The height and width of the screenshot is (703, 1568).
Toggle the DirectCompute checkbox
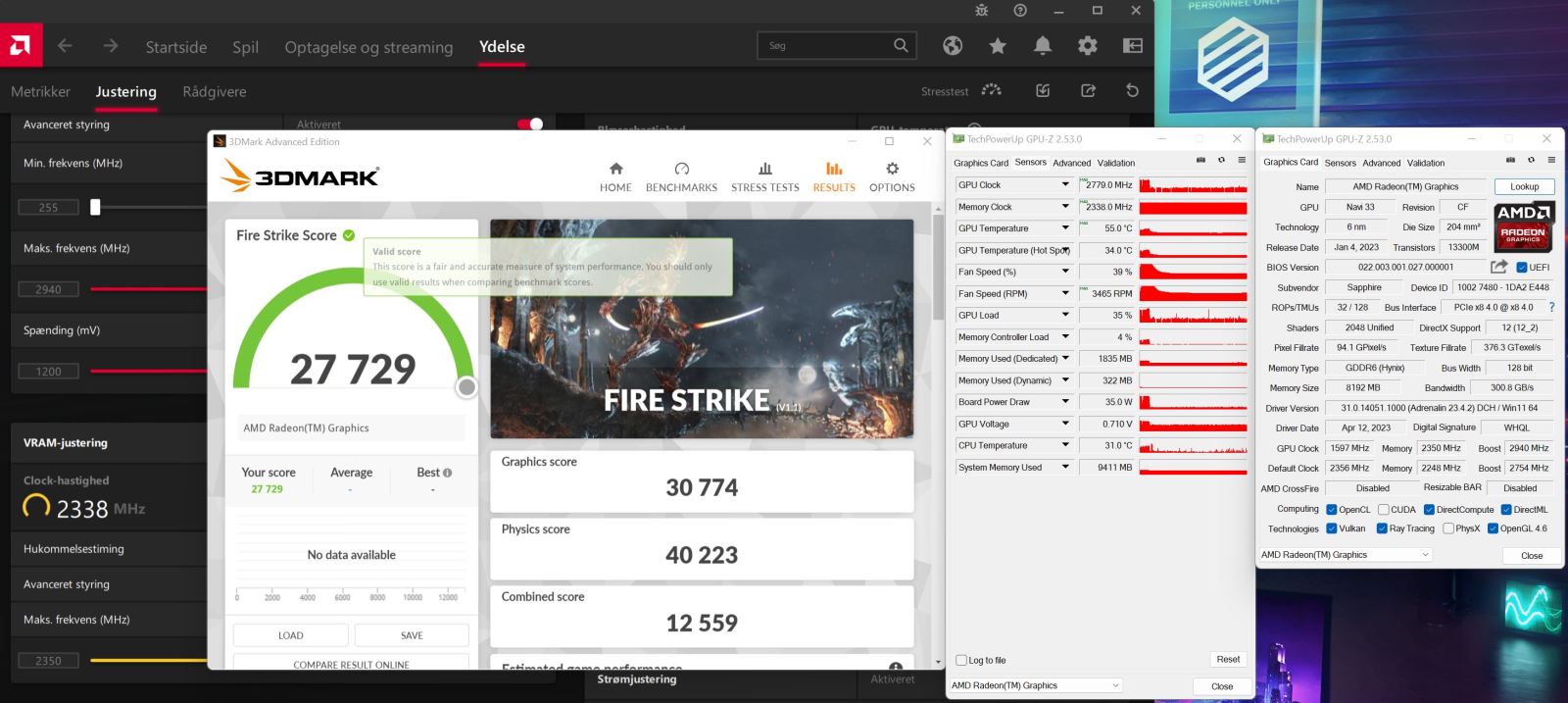(x=1430, y=510)
